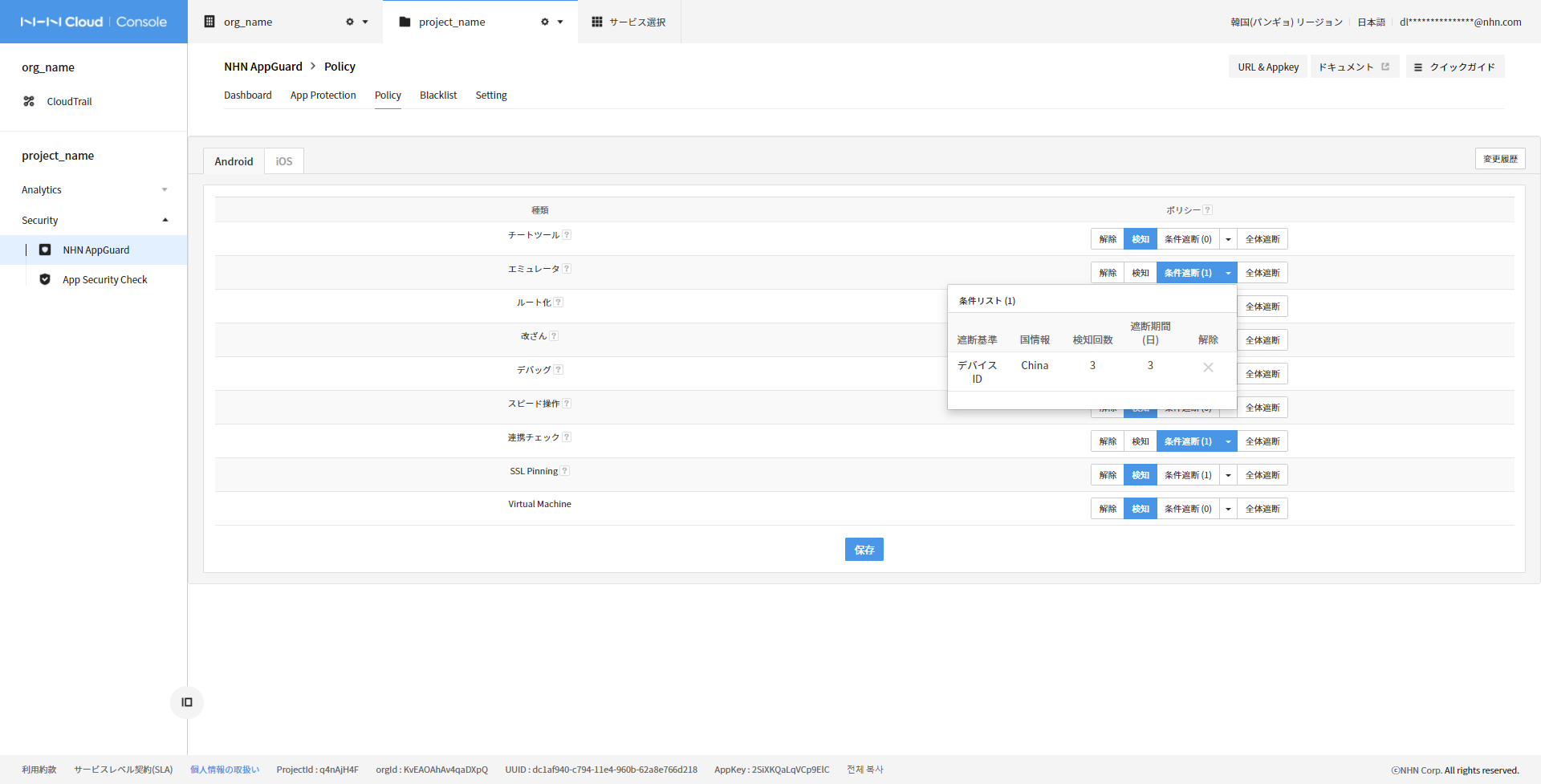Set 連携チェック policy to 解除

tap(1108, 441)
